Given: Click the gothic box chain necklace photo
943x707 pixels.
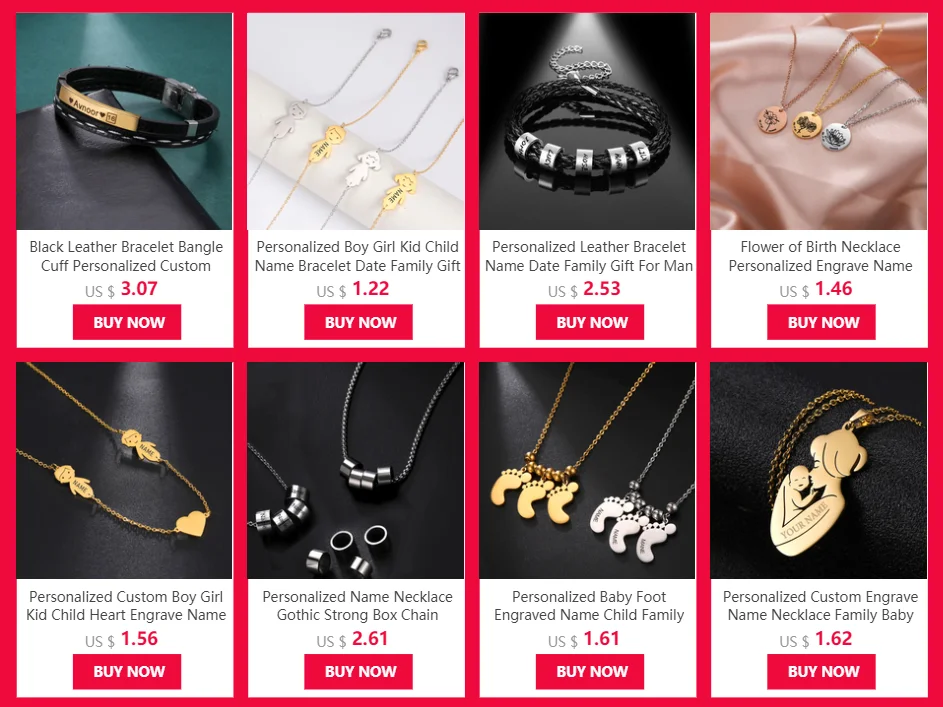Looking at the screenshot, I should 356,470.
